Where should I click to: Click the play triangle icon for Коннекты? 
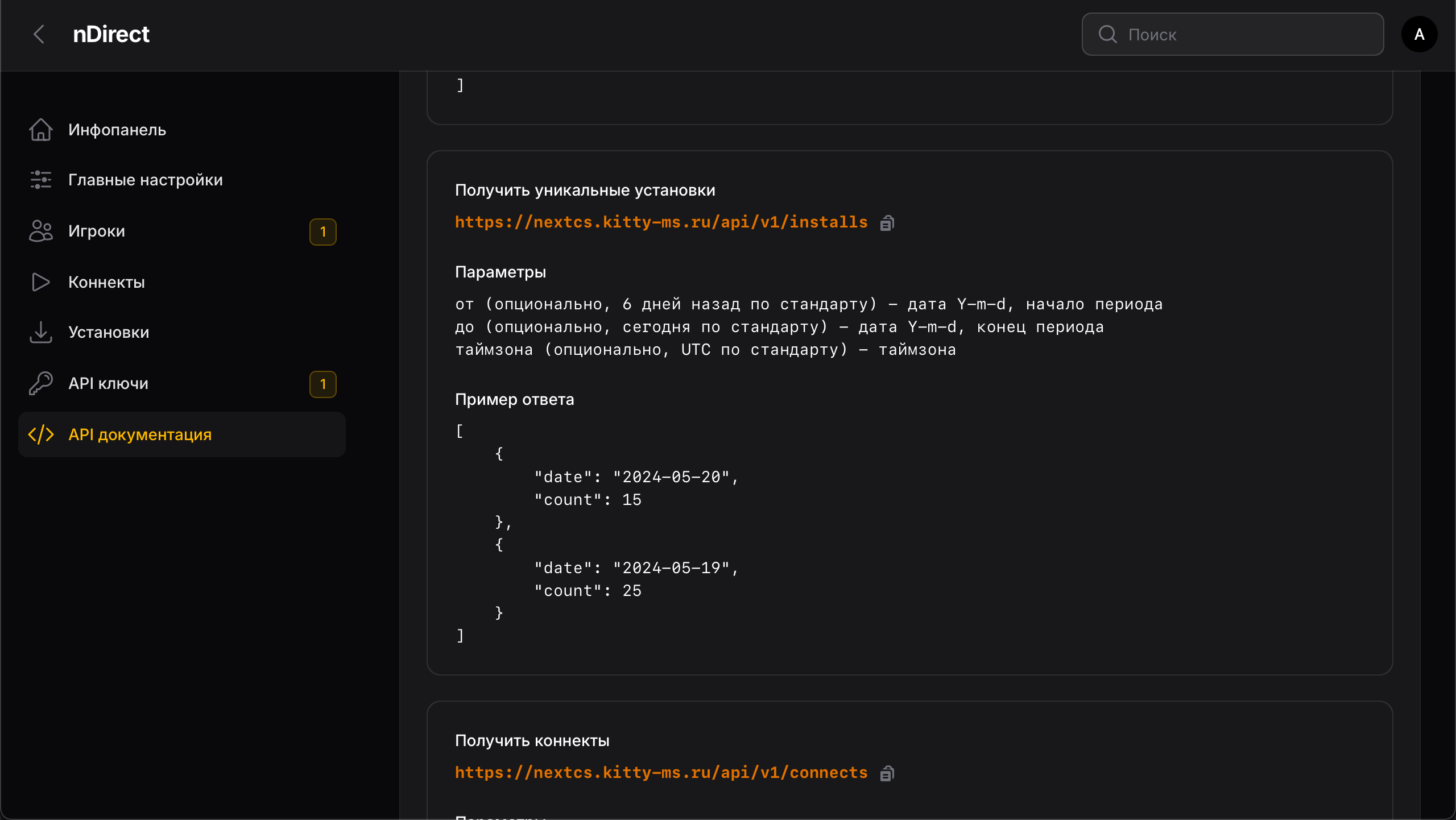pos(41,282)
